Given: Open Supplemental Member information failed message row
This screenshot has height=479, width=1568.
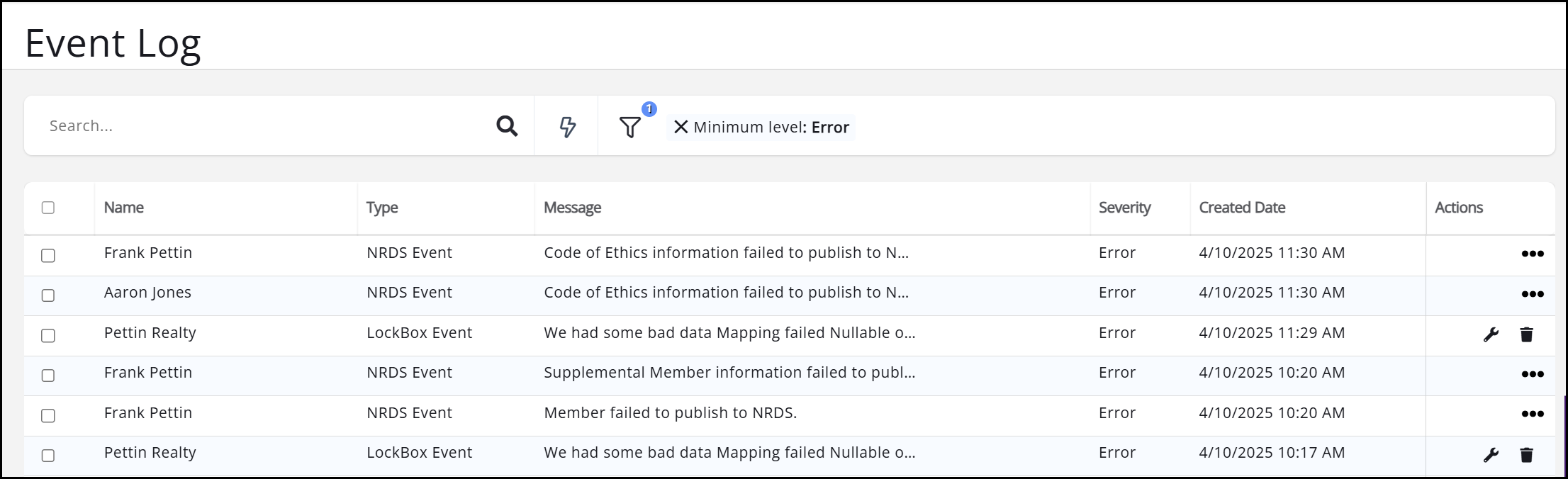Looking at the screenshot, I should (729, 373).
